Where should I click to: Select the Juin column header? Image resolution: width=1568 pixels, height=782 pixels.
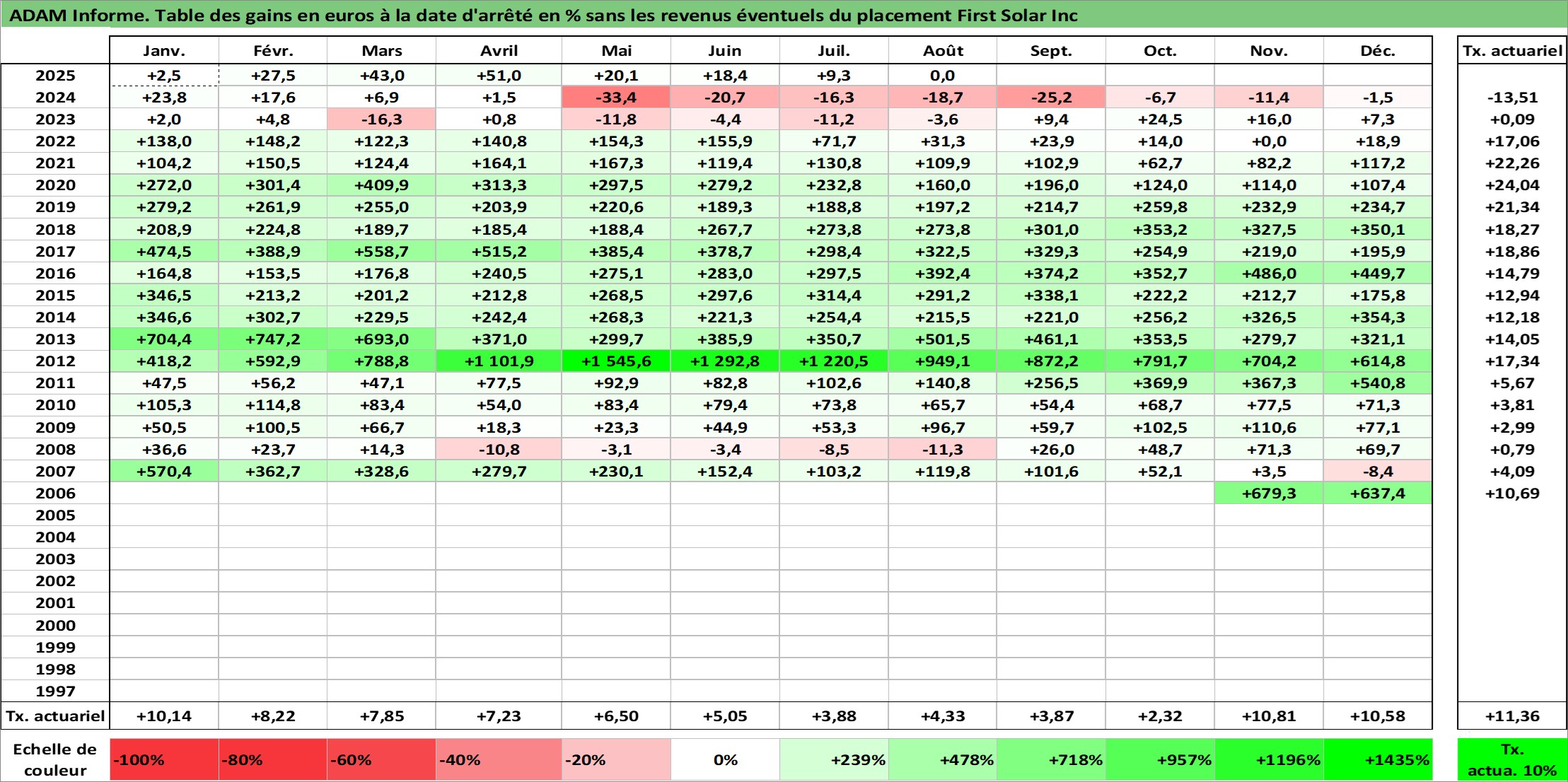pos(725,51)
